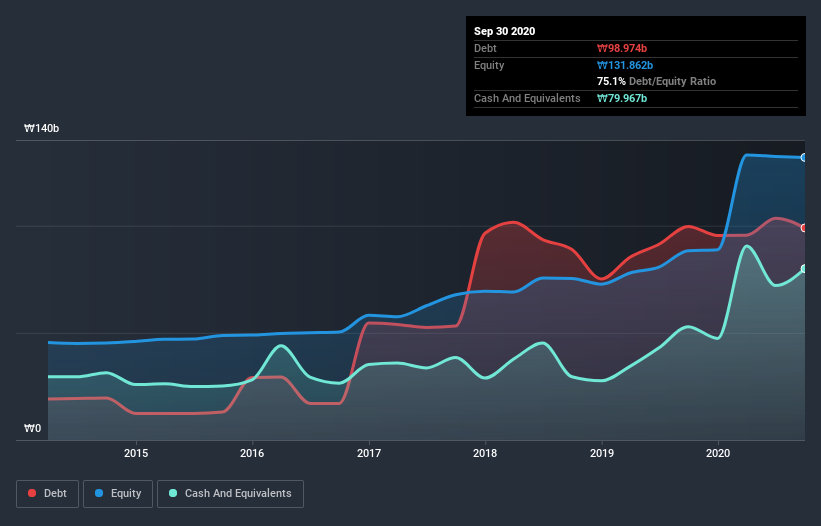Click the 2016 x-axis label
Image resolution: width=821 pixels, height=526 pixels.
point(252,453)
